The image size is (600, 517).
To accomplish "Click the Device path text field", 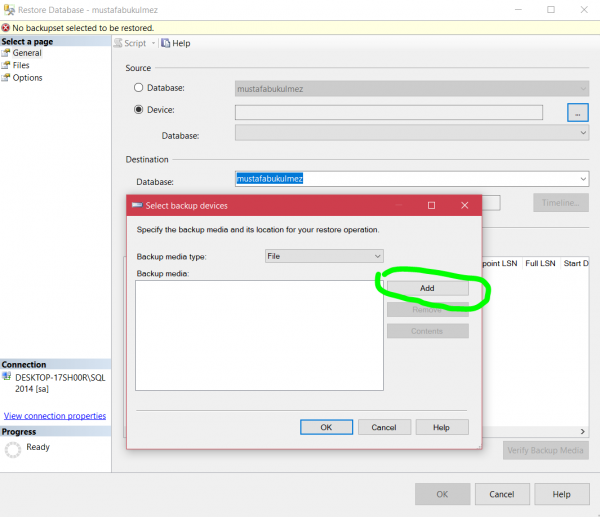I will click(x=389, y=113).
